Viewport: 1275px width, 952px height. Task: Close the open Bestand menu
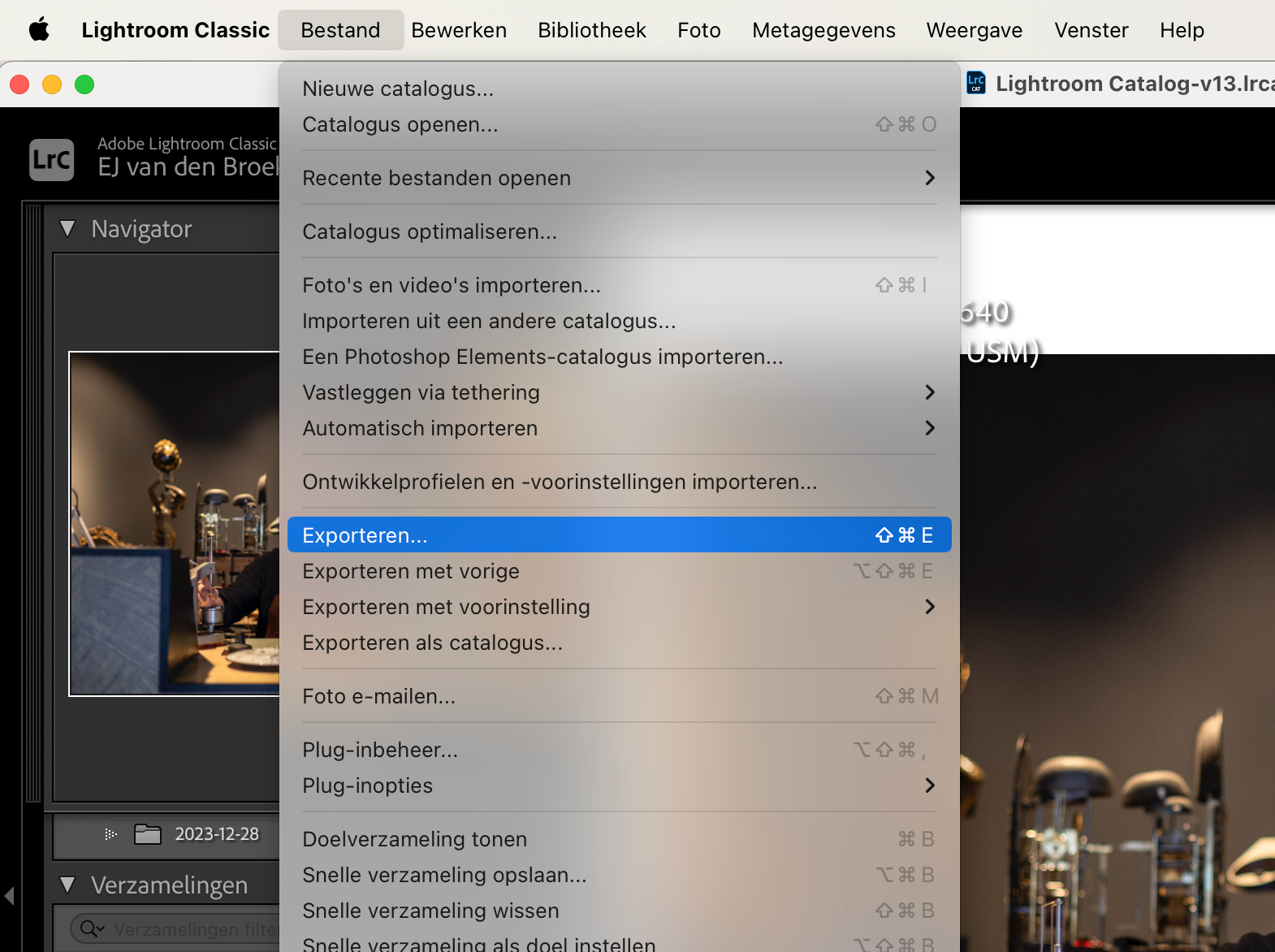pos(340,30)
